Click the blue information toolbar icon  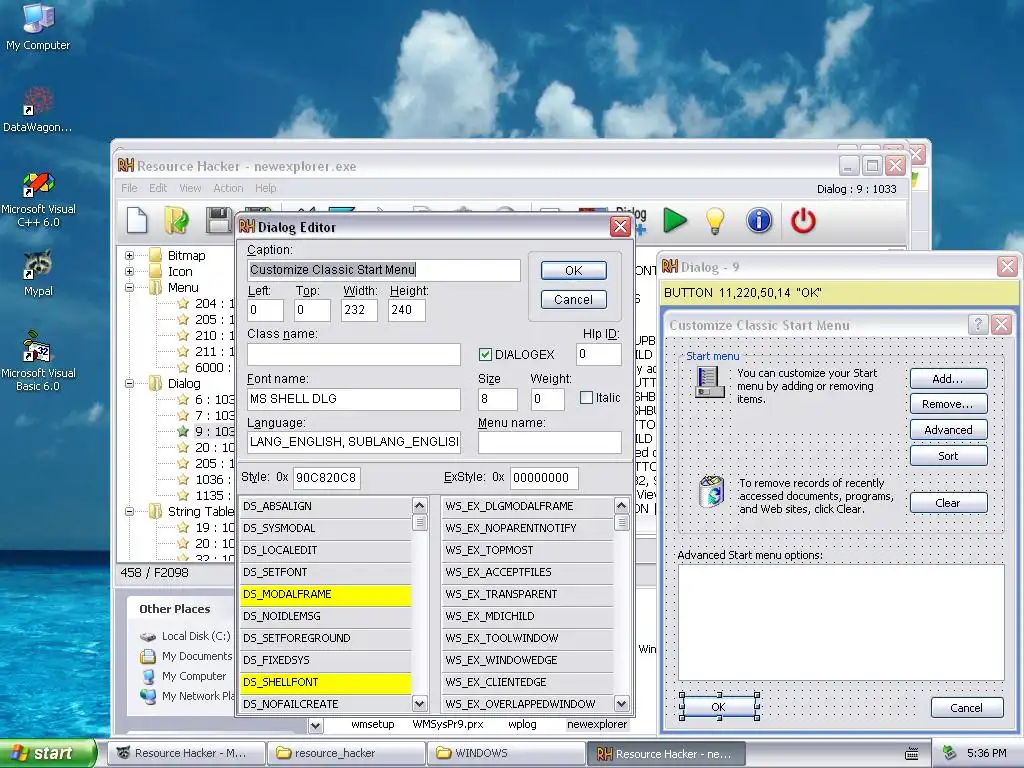(x=759, y=220)
